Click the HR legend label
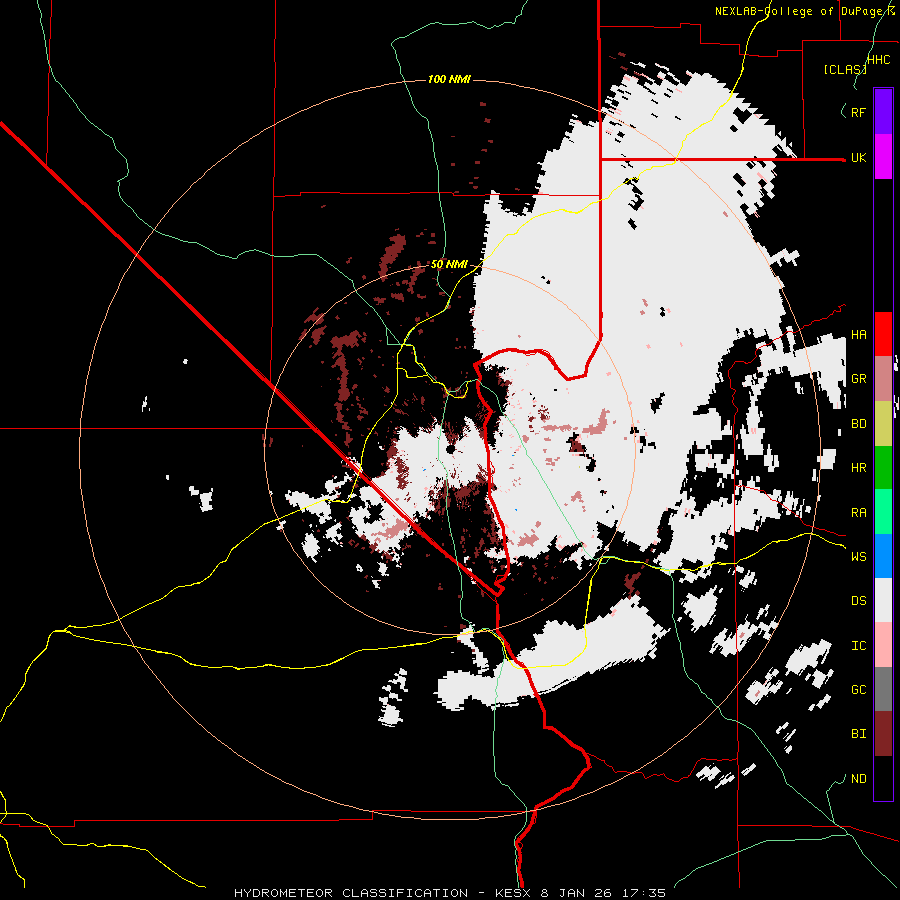 point(858,468)
